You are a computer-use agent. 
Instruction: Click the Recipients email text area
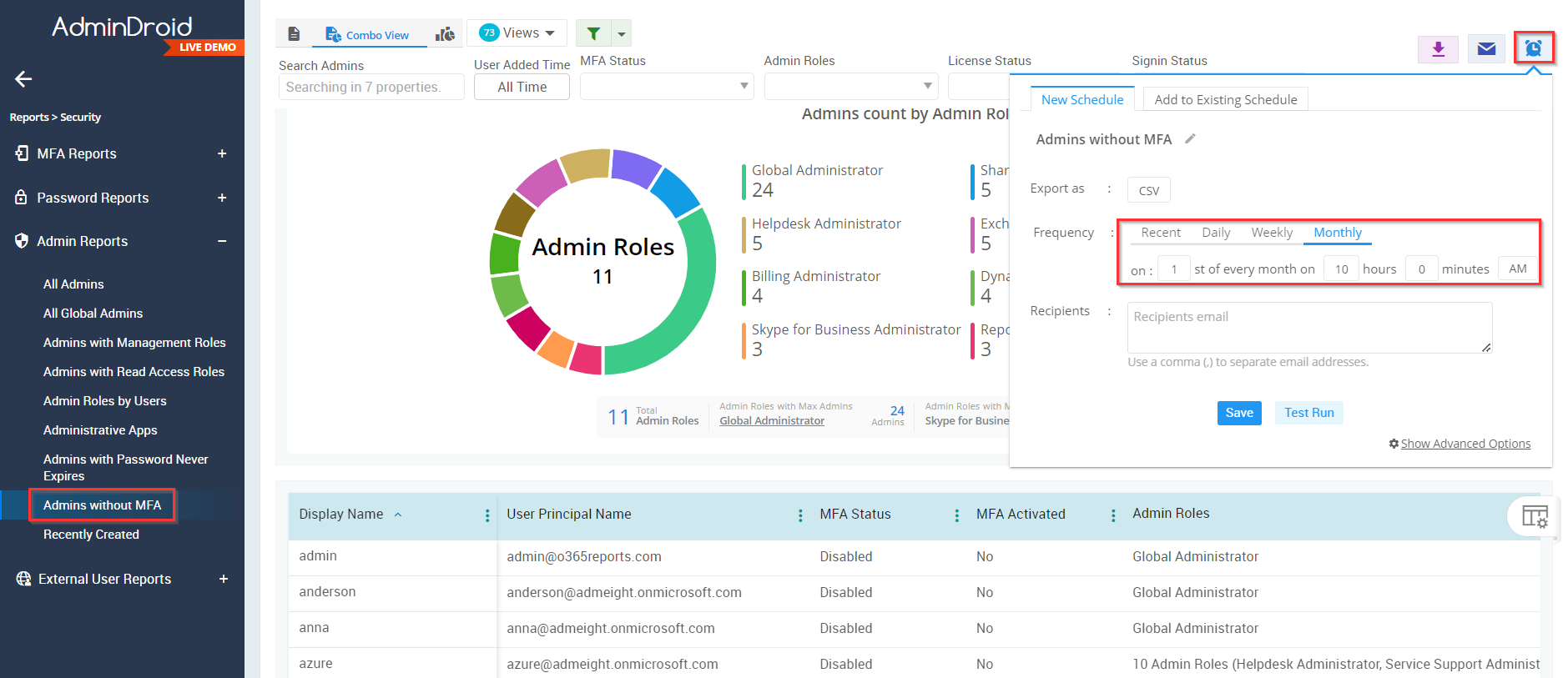pos(1309,328)
